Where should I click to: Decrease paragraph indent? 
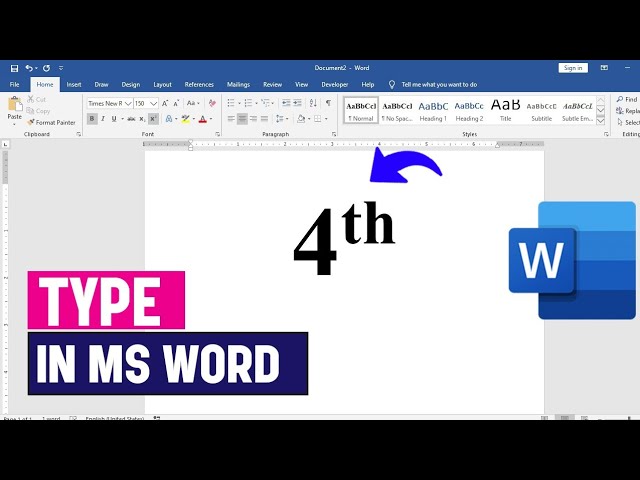[x=286, y=103]
